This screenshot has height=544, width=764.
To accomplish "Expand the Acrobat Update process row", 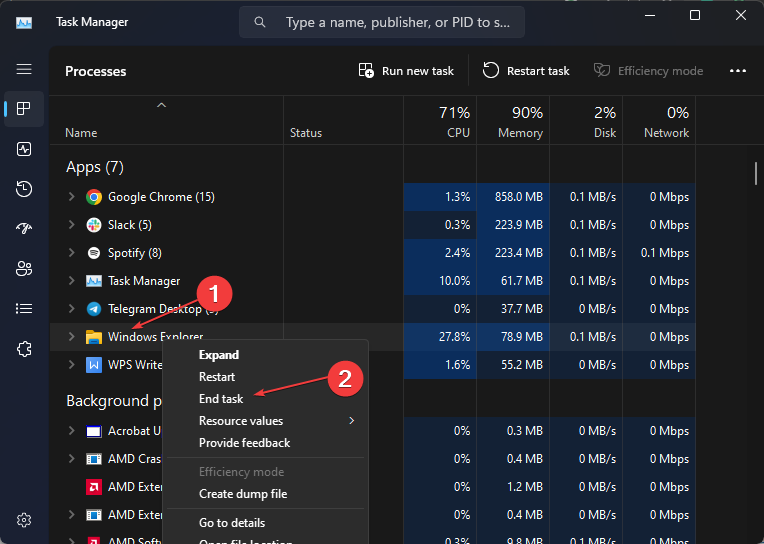I will point(72,430).
